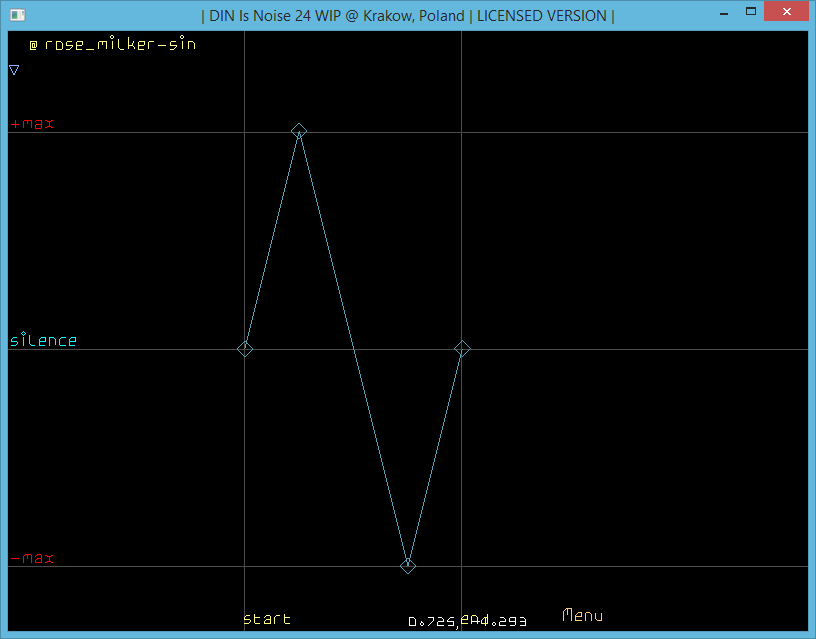Viewport: 816px width, 639px height.
Task: Click the rose_milker-sin curve name
Action: click(x=120, y=45)
